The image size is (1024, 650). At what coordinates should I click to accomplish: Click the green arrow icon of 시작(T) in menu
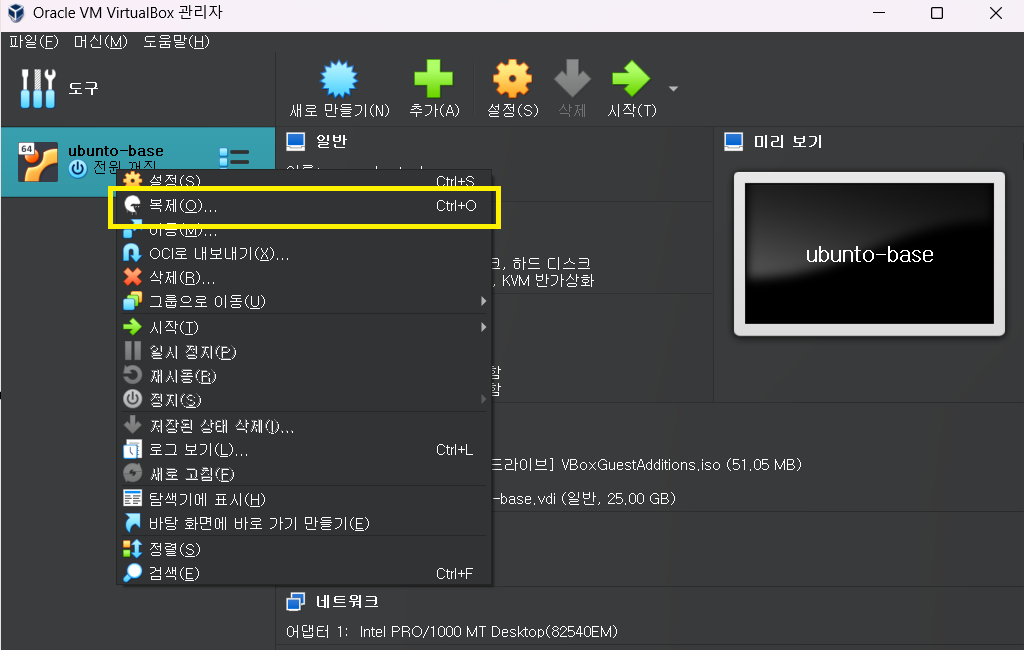tap(133, 327)
